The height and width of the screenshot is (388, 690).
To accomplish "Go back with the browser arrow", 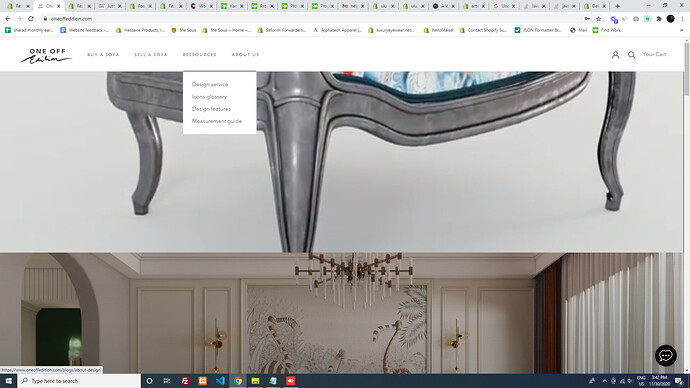I will click(8, 19).
